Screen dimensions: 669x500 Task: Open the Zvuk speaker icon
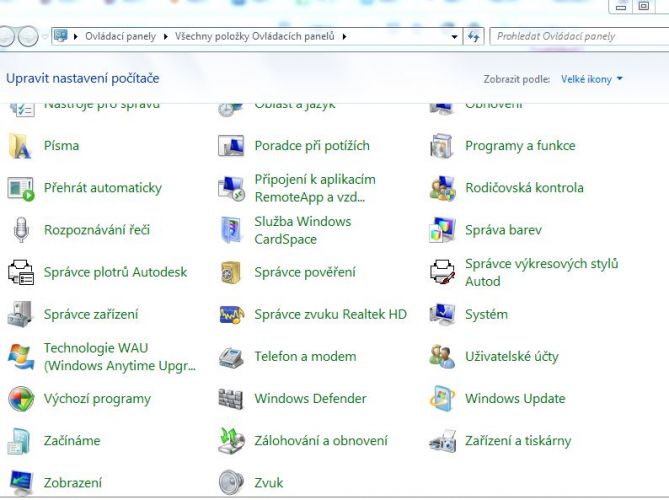click(231, 483)
